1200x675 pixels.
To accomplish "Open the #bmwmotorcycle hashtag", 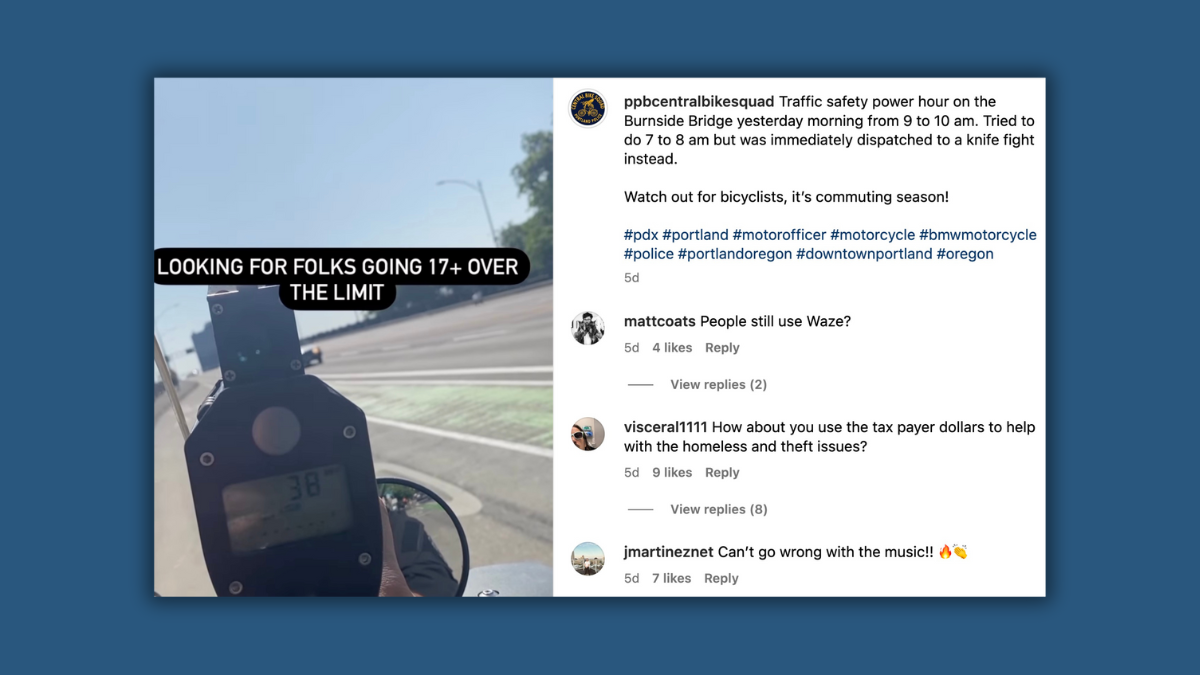I will tap(978, 235).
